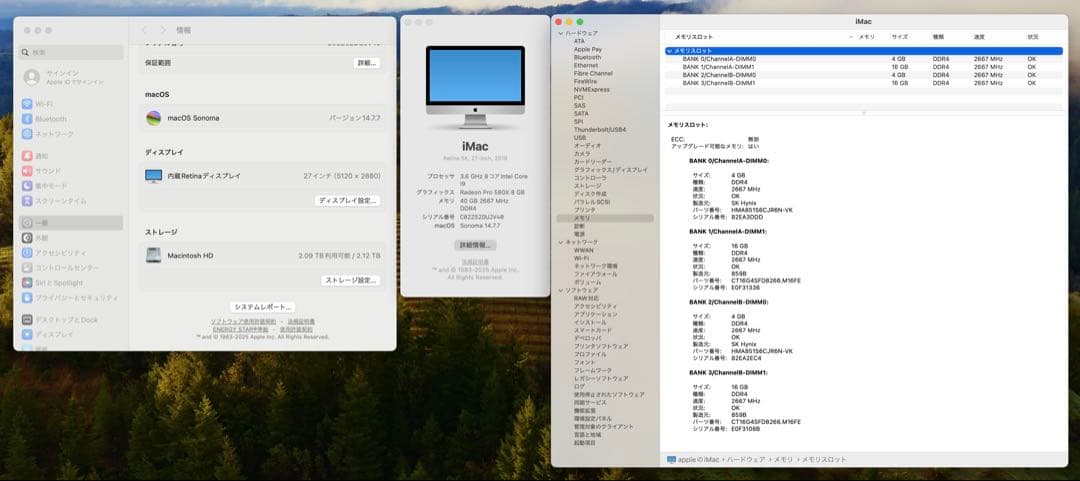Select BANK 3/ChannelB-DIMM1 row
Image resolution: width=1080 pixels, height=481 pixels.
click(864, 83)
